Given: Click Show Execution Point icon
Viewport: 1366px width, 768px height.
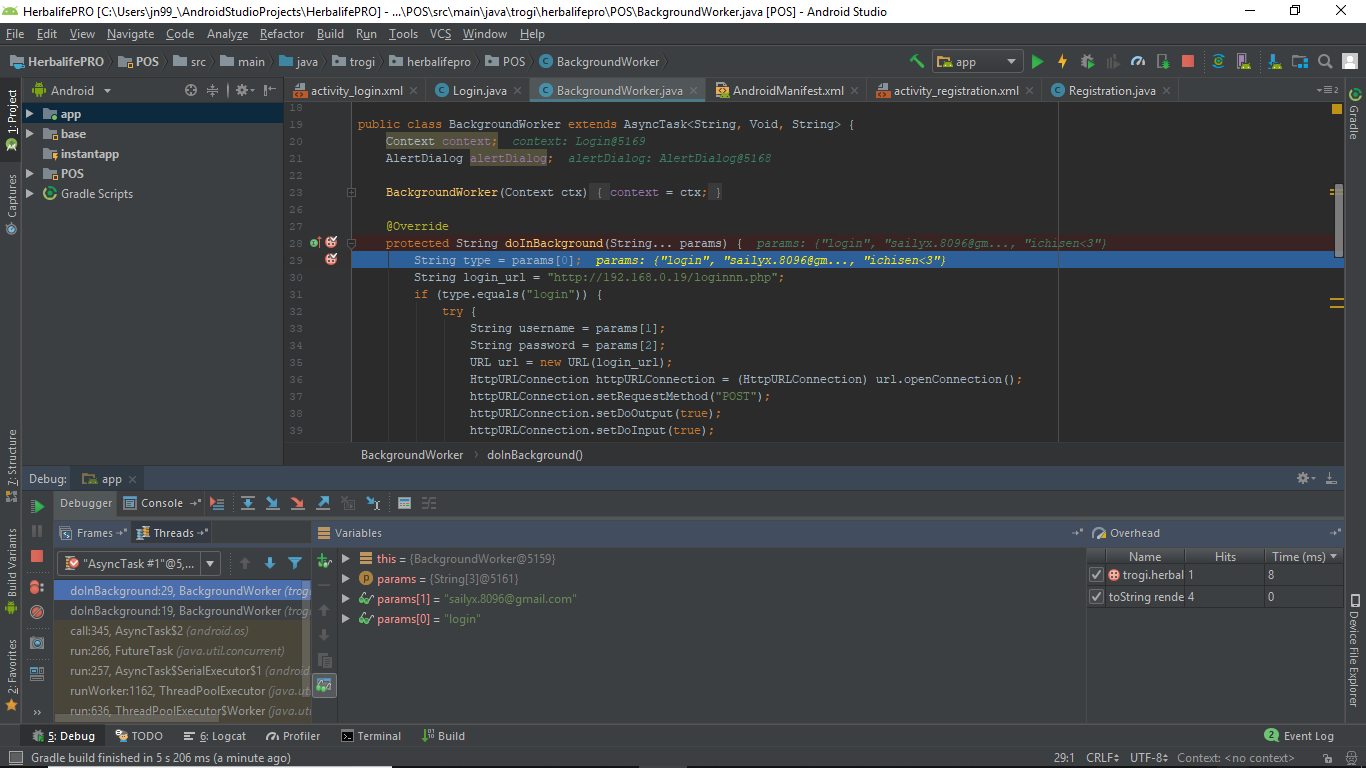Looking at the screenshot, I should tap(218, 503).
